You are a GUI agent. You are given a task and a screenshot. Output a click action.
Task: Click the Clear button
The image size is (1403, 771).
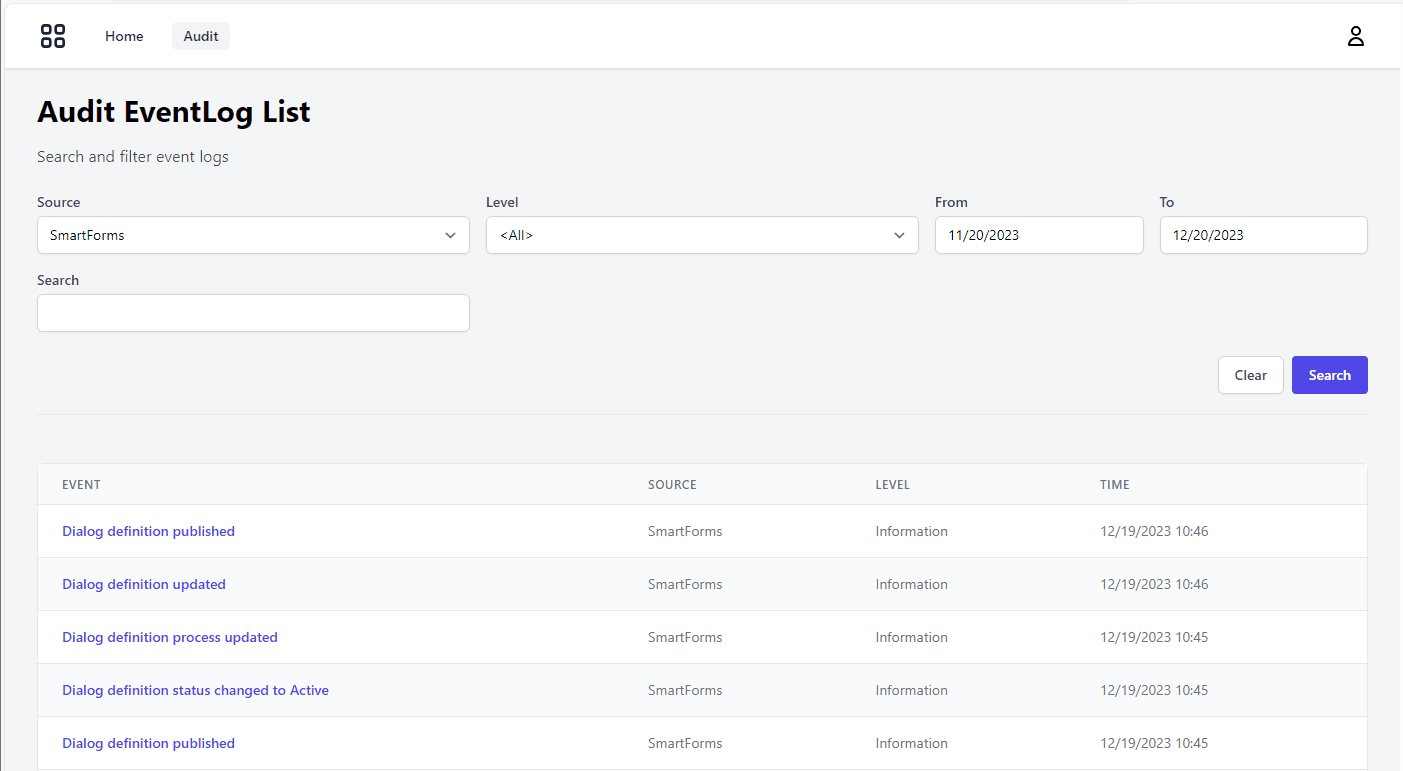[1250, 374]
